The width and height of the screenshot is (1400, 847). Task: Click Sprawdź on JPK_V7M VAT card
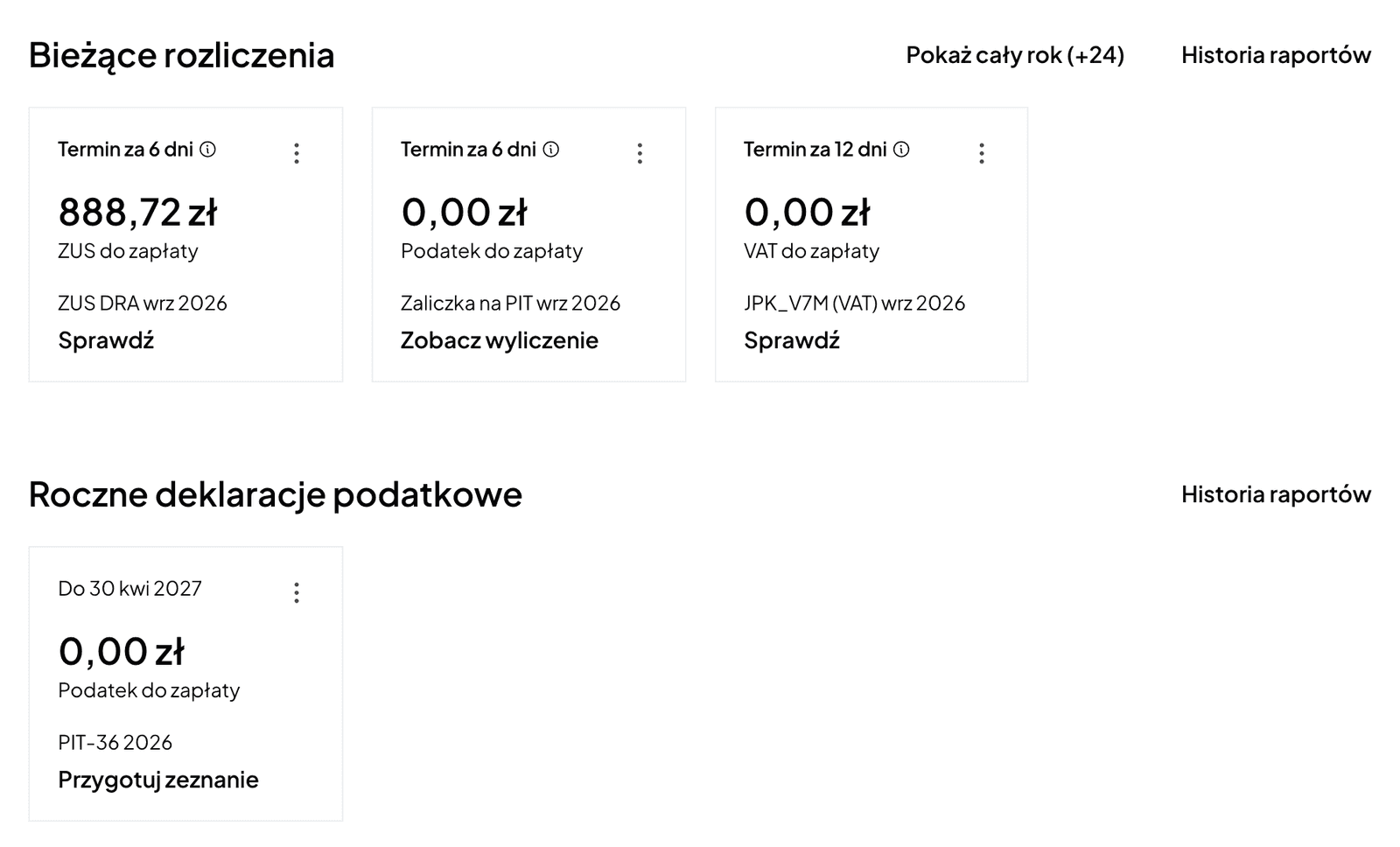pos(792,340)
